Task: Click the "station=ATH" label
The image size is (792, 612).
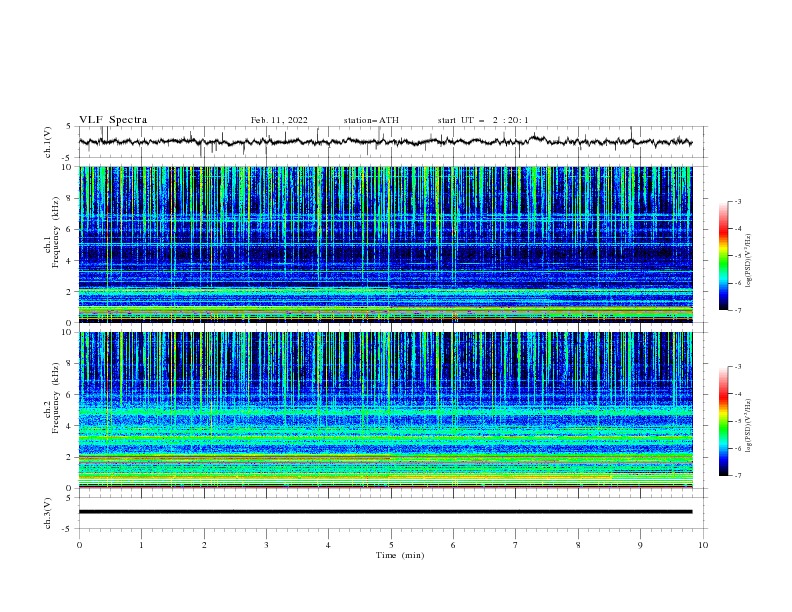Action: 371,120
